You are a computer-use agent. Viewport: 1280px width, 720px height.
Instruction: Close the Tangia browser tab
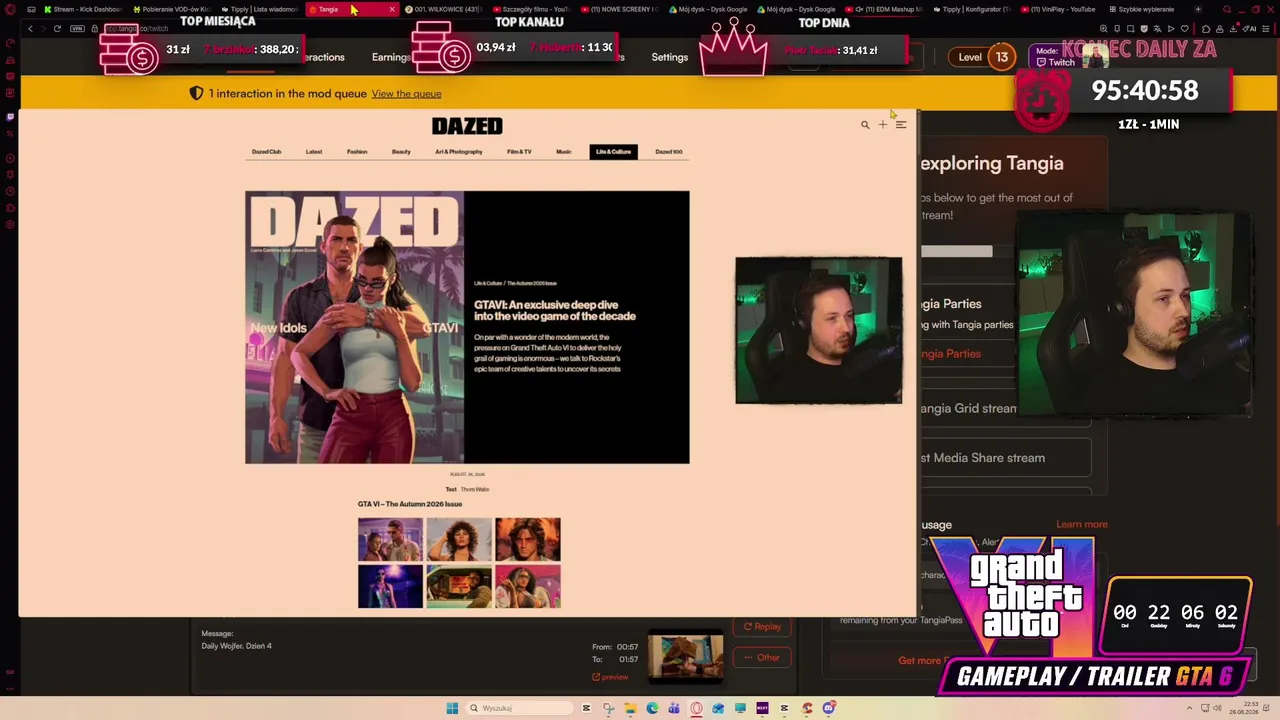[392, 9]
